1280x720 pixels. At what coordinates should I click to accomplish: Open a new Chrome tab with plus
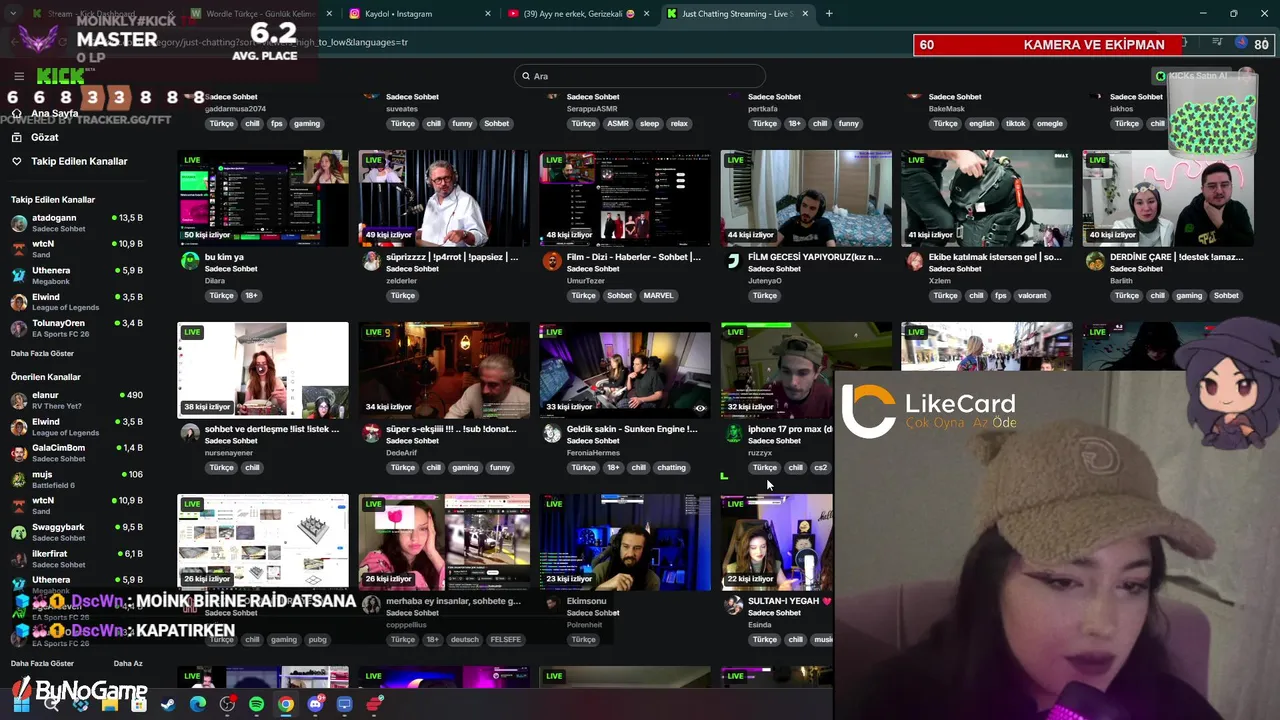(x=829, y=14)
